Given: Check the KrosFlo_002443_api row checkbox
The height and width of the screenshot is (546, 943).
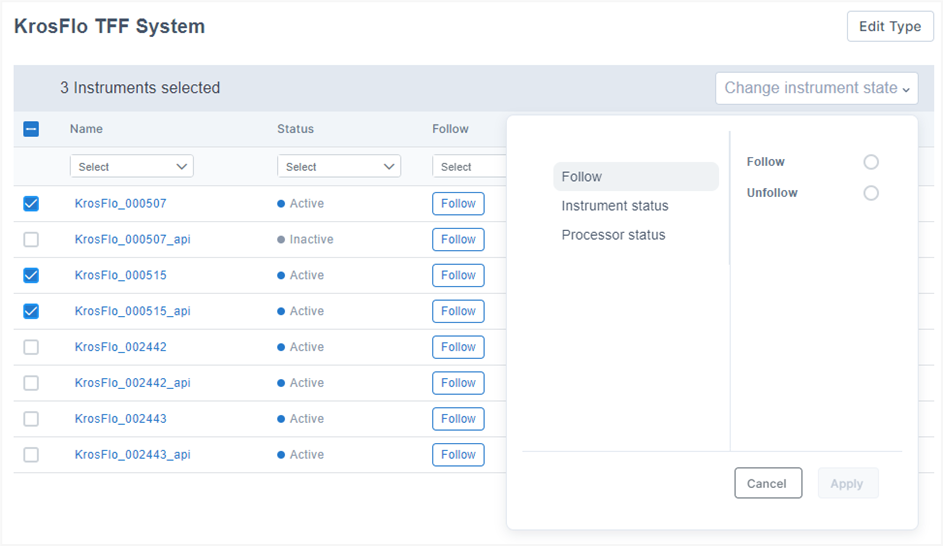Looking at the screenshot, I should [31, 455].
